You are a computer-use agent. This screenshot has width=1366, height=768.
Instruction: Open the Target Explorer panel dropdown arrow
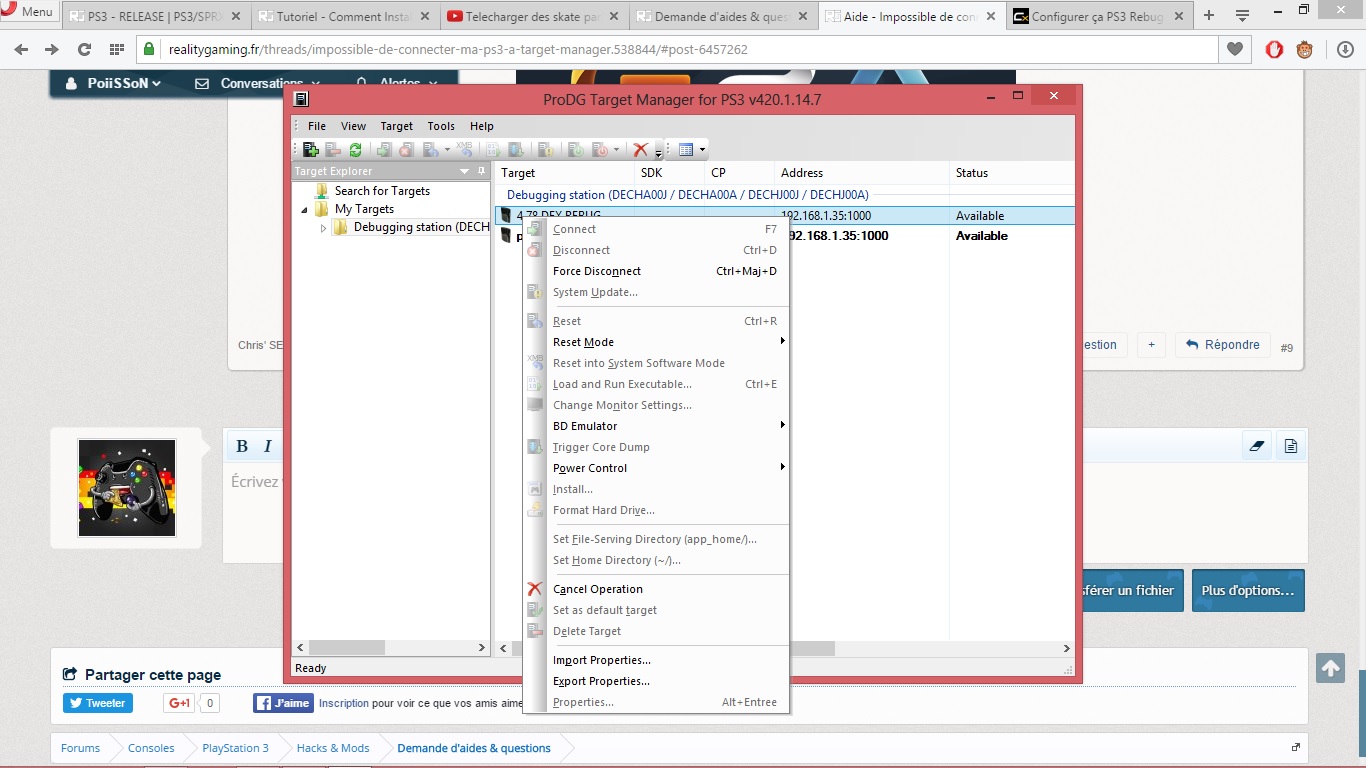[x=465, y=171]
